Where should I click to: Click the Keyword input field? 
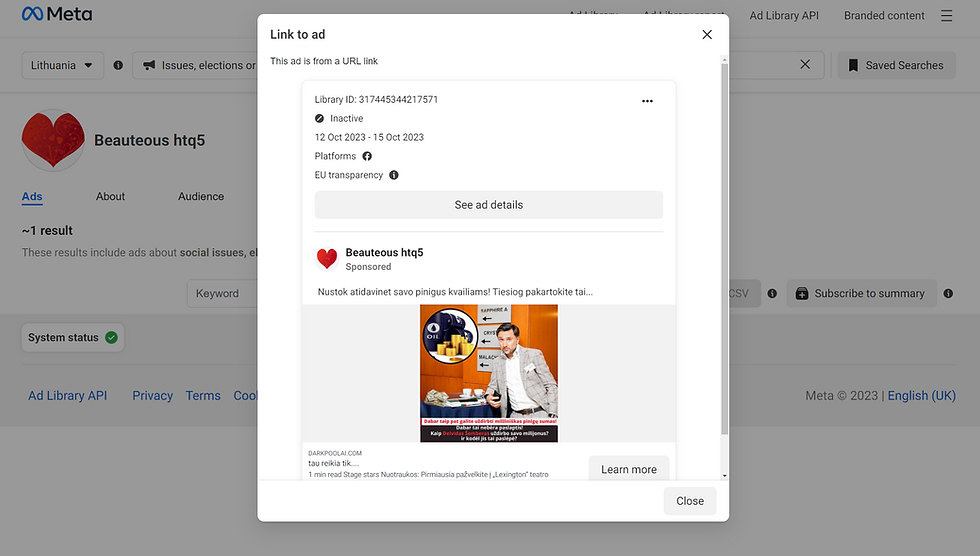(x=222, y=294)
